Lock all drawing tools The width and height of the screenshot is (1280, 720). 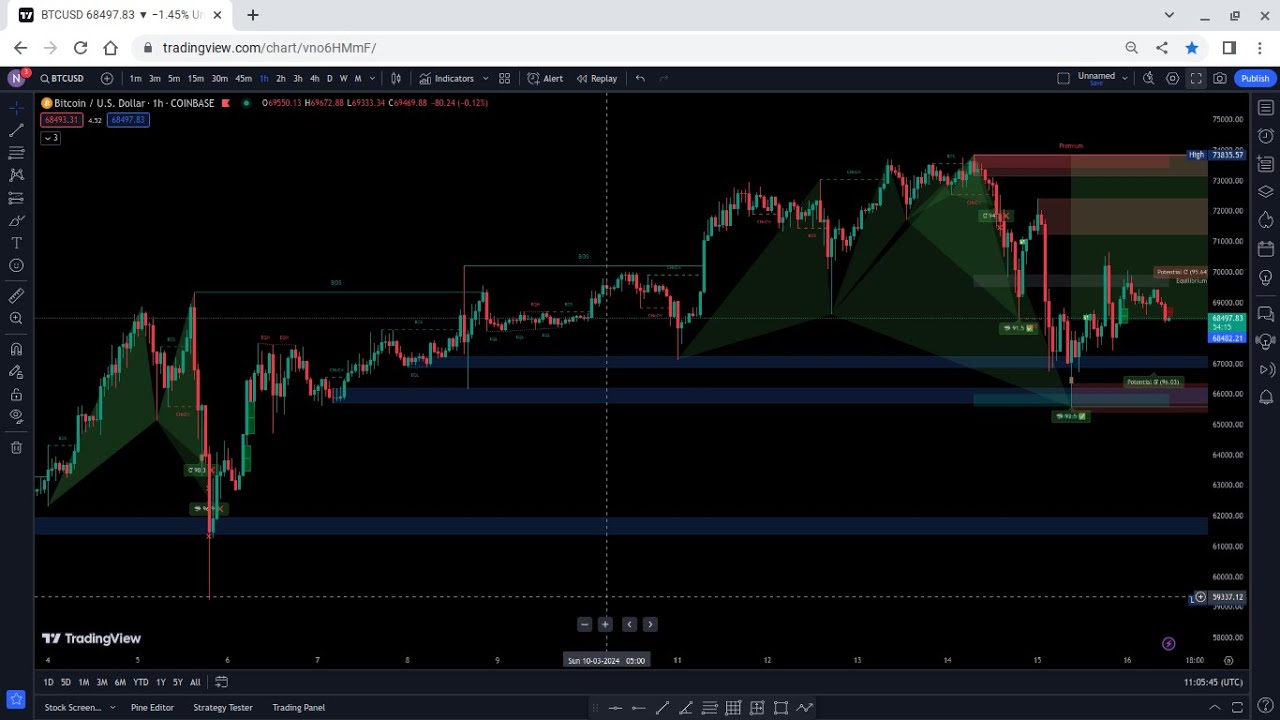coord(16,394)
